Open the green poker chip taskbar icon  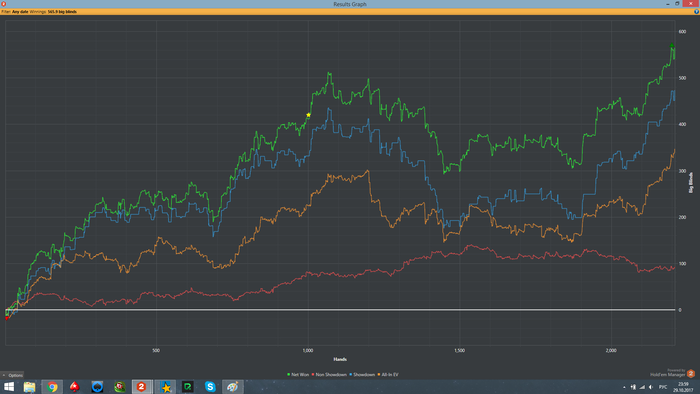click(x=119, y=386)
